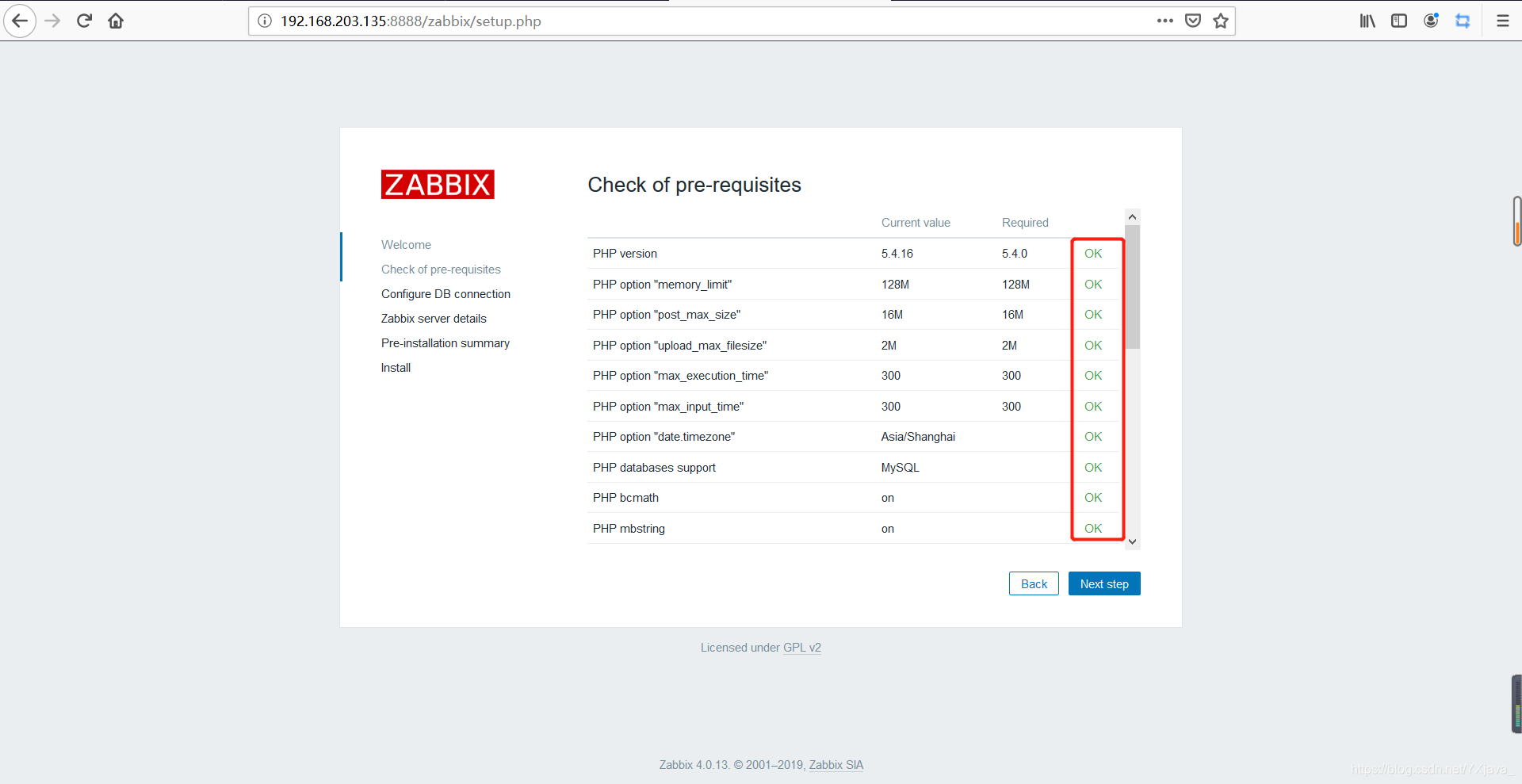Click the current value "5.4.16"
The width and height of the screenshot is (1522, 784).
(897, 254)
